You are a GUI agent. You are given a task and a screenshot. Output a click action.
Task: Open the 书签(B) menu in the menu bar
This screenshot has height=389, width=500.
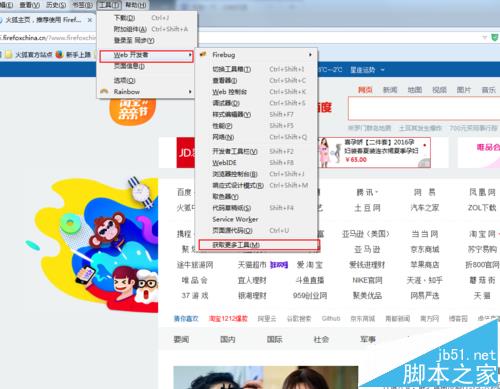click(82, 5)
